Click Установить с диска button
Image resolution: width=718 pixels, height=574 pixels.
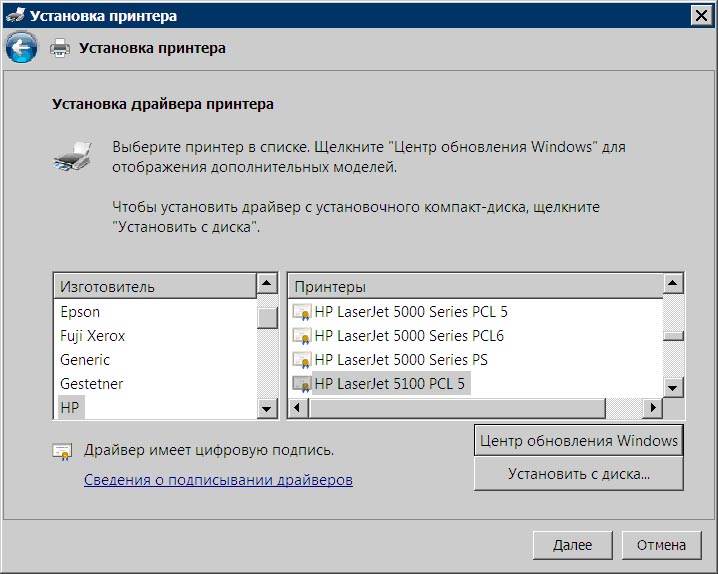point(578,474)
